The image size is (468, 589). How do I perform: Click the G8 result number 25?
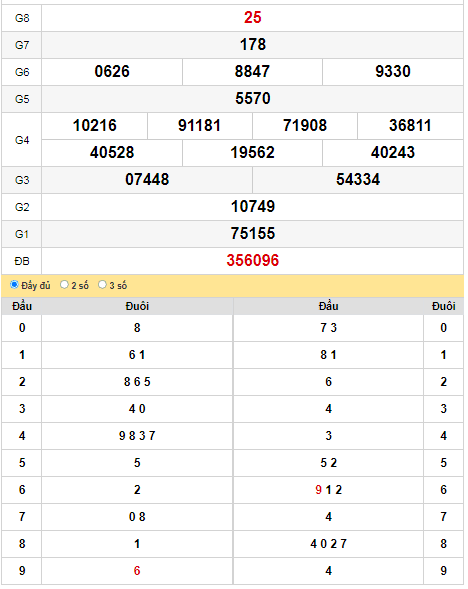tap(253, 18)
